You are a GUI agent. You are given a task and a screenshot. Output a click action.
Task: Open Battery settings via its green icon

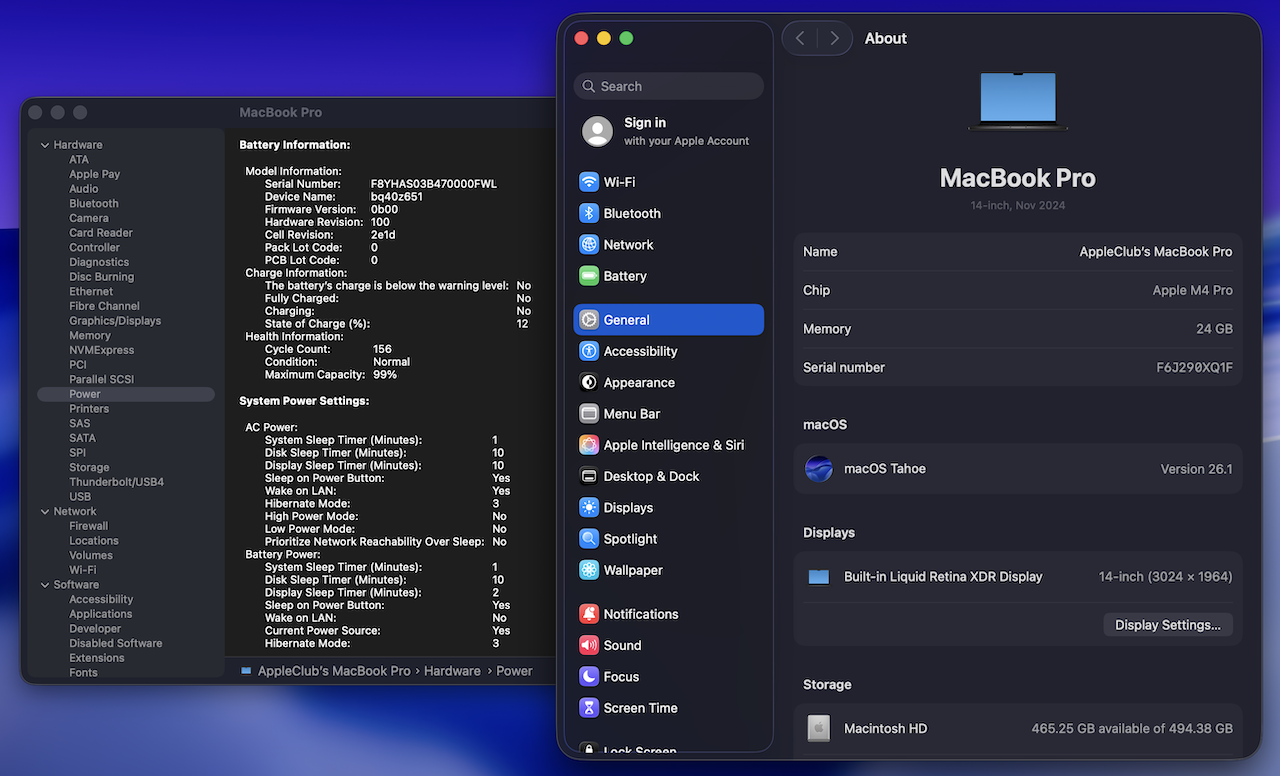click(x=589, y=276)
